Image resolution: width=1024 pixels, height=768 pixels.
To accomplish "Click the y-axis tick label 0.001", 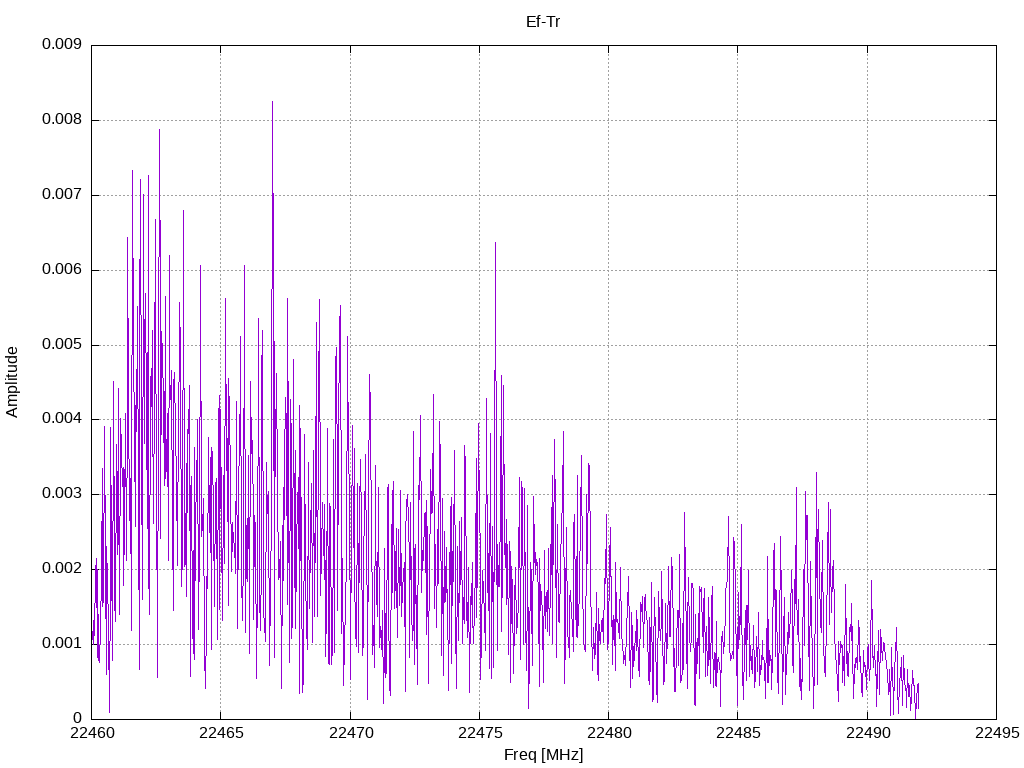I will 62,644.
